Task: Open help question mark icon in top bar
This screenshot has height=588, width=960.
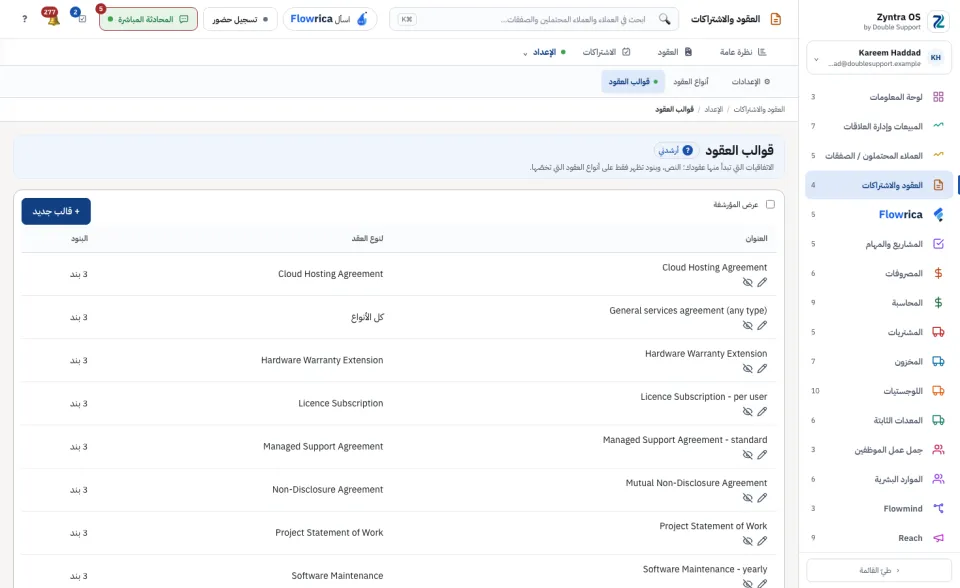Action: (x=24, y=19)
